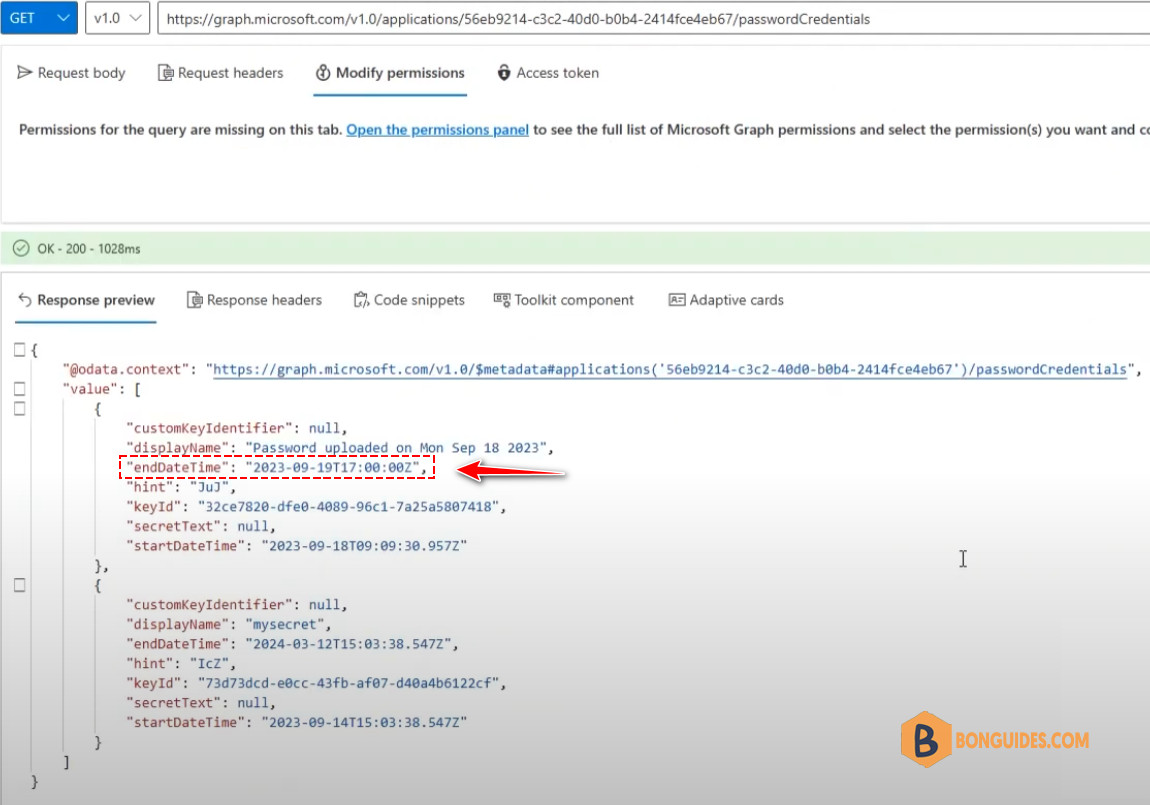Click the Graph request URL input field
Image resolution: width=1150 pixels, height=805 pixels.
tap(653, 19)
